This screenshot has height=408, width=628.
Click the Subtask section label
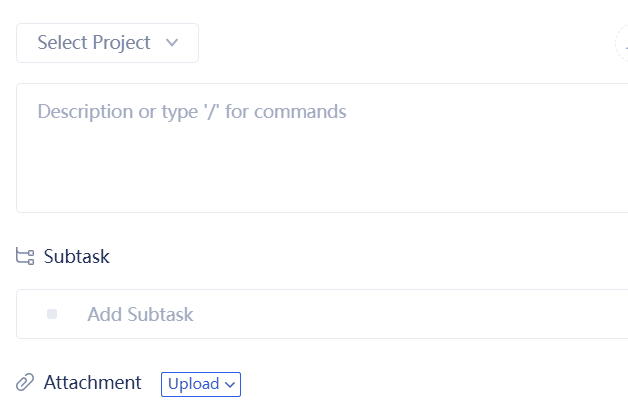77,257
